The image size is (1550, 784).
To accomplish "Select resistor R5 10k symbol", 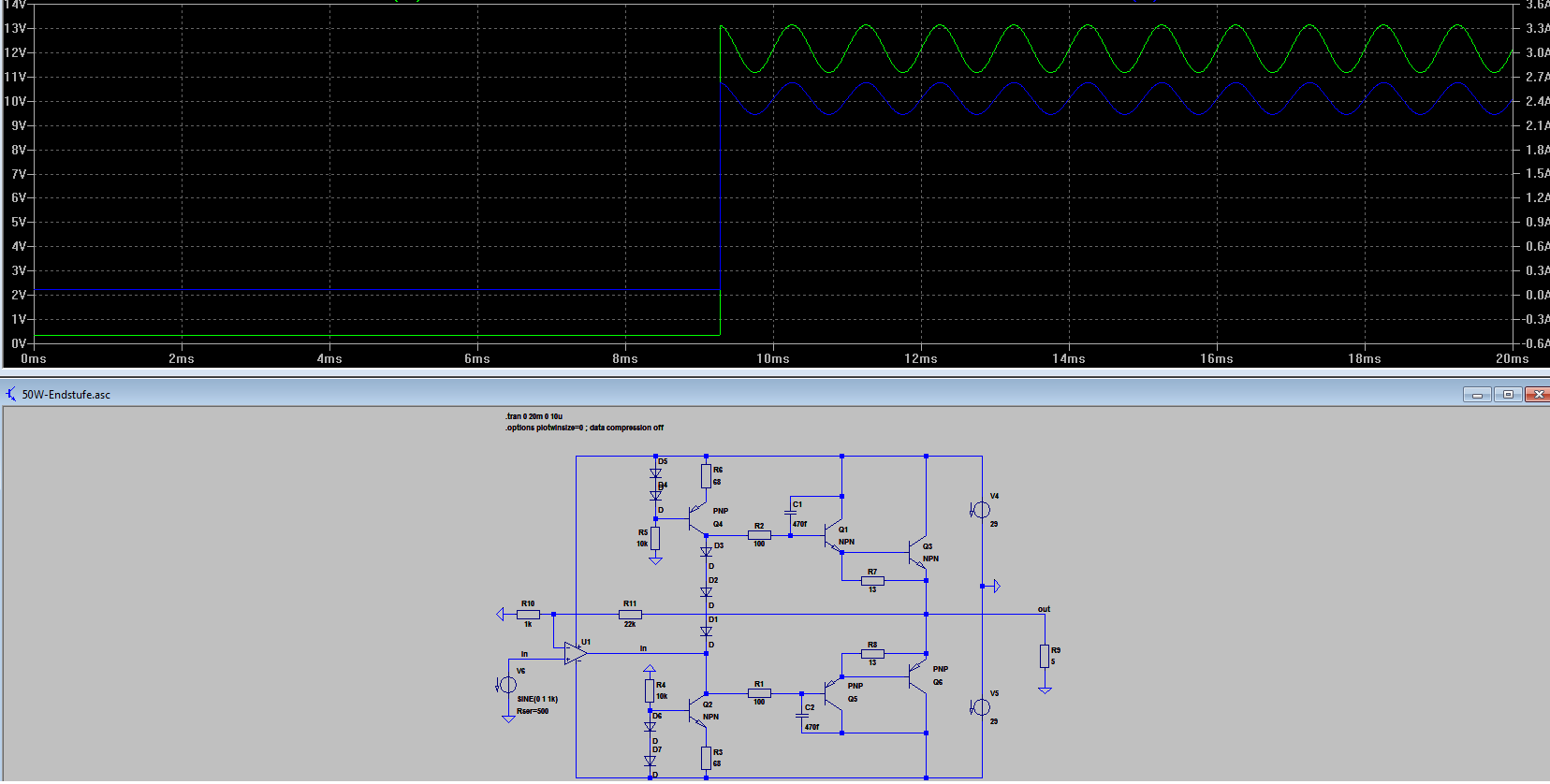I will tap(655, 538).
